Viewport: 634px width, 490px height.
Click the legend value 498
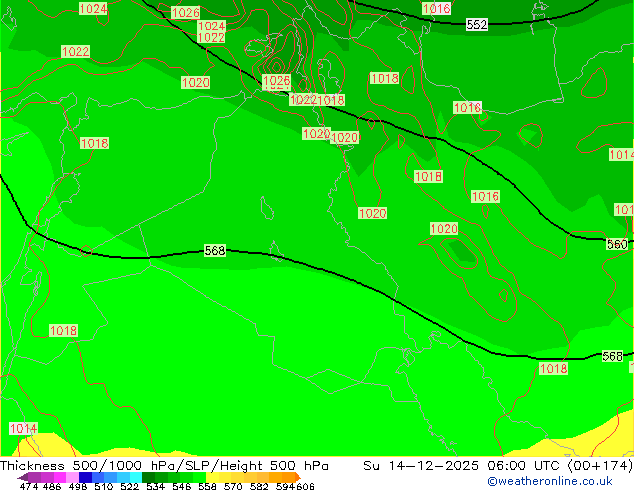pyautogui.click(x=78, y=486)
